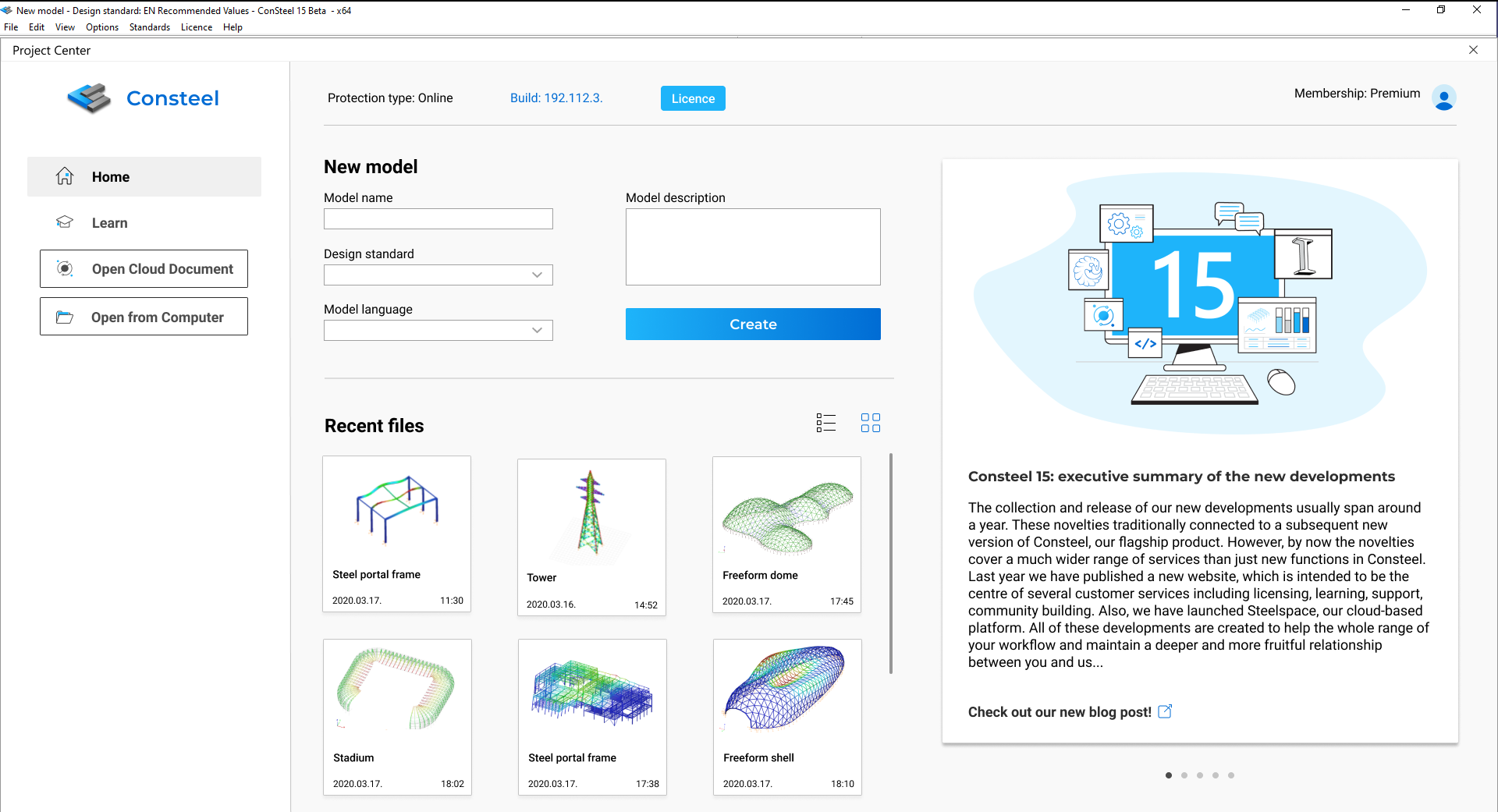Select the third carousel dot
Screen dimensions: 1498x812
pos(1200,775)
